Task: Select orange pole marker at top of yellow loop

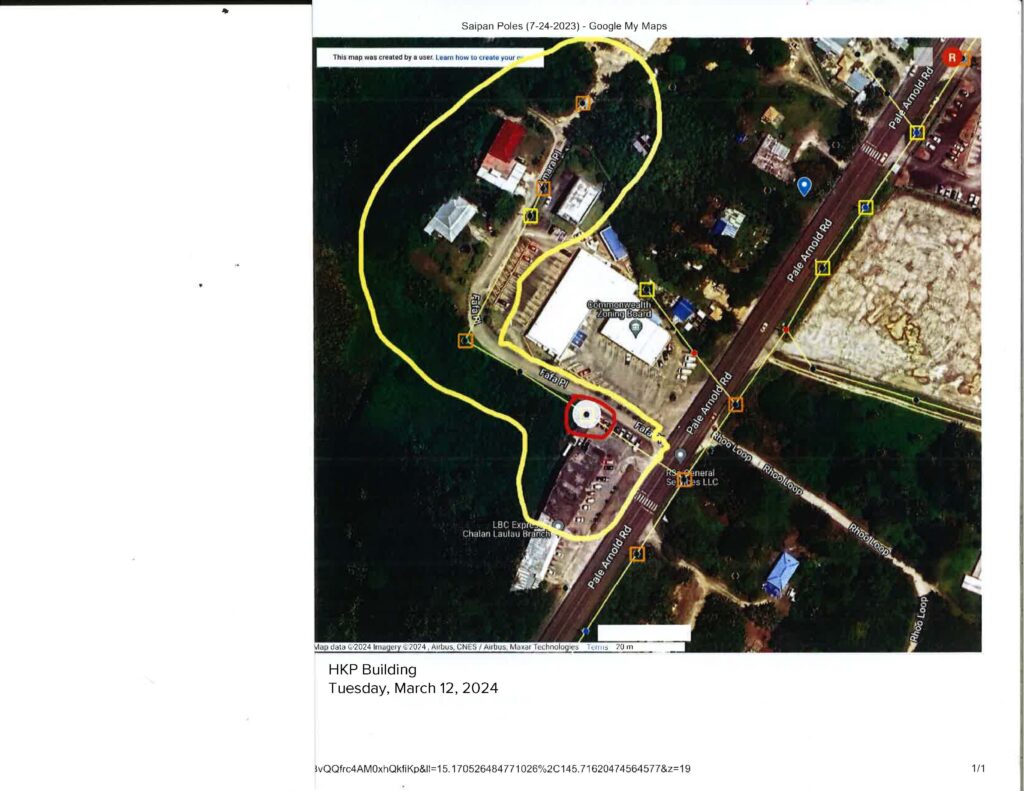Action: (x=583, y=103)
